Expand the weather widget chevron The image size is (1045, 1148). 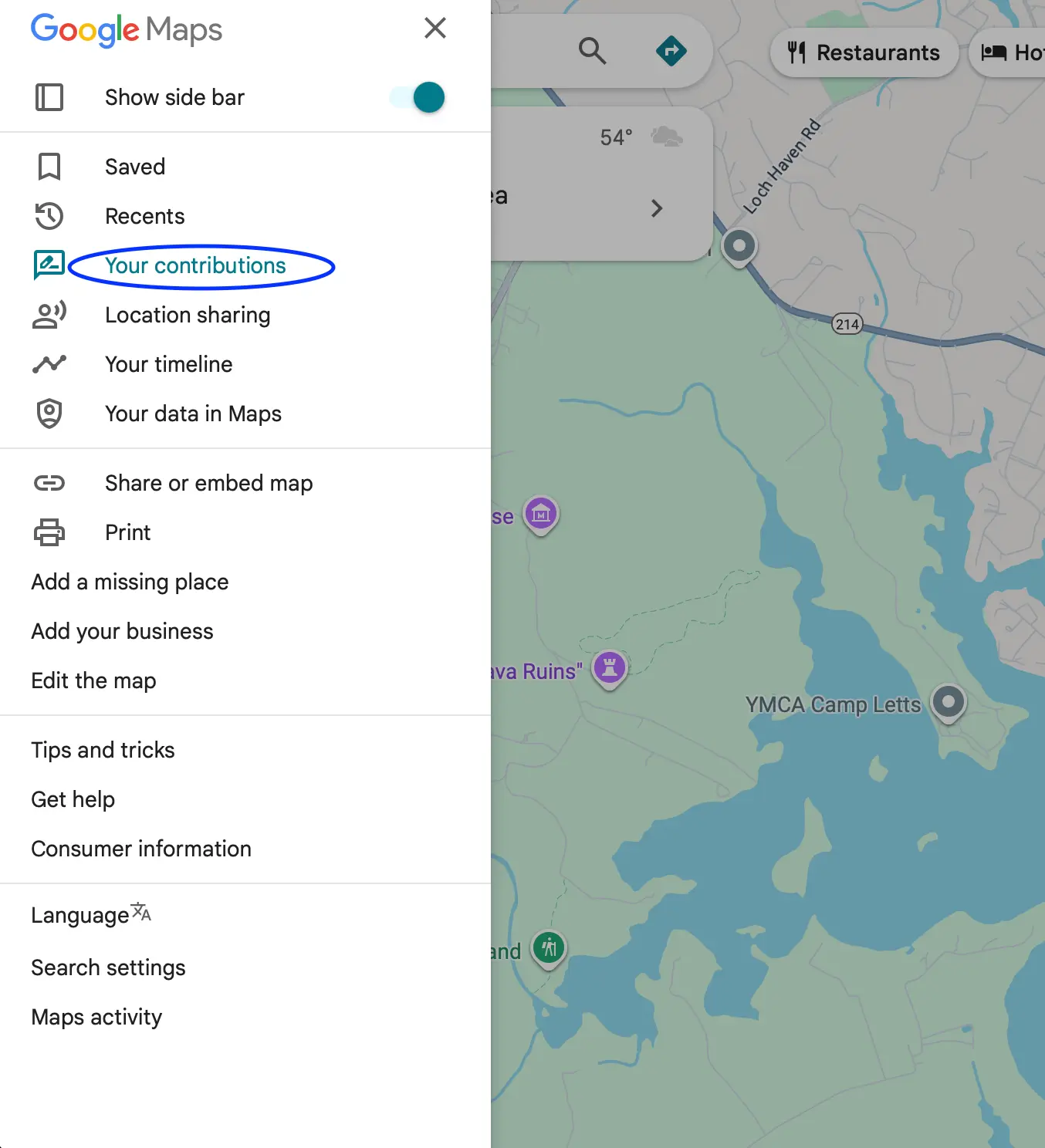click(657, 208)
